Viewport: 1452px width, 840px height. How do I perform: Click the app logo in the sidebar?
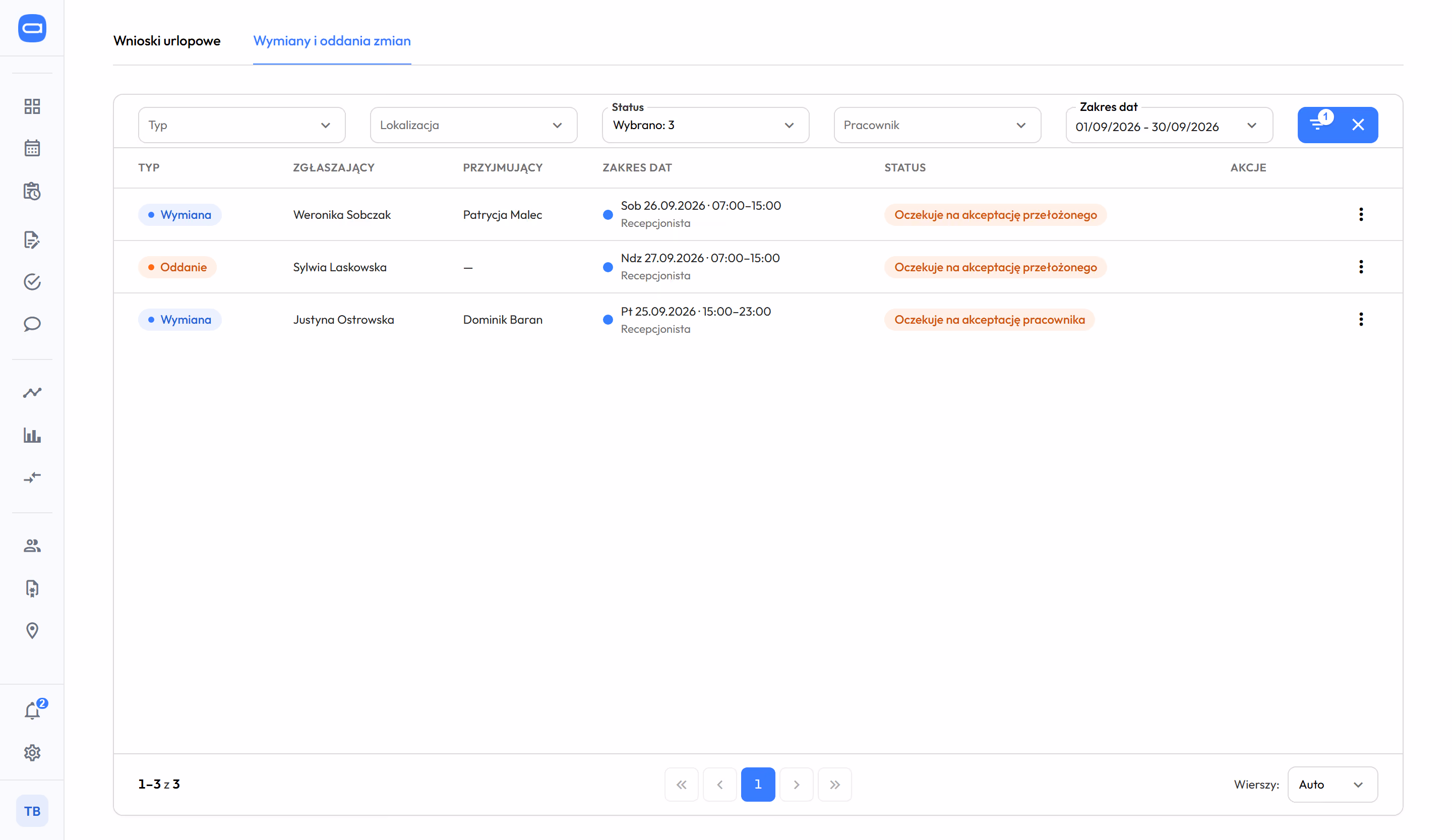coord(32,28)
